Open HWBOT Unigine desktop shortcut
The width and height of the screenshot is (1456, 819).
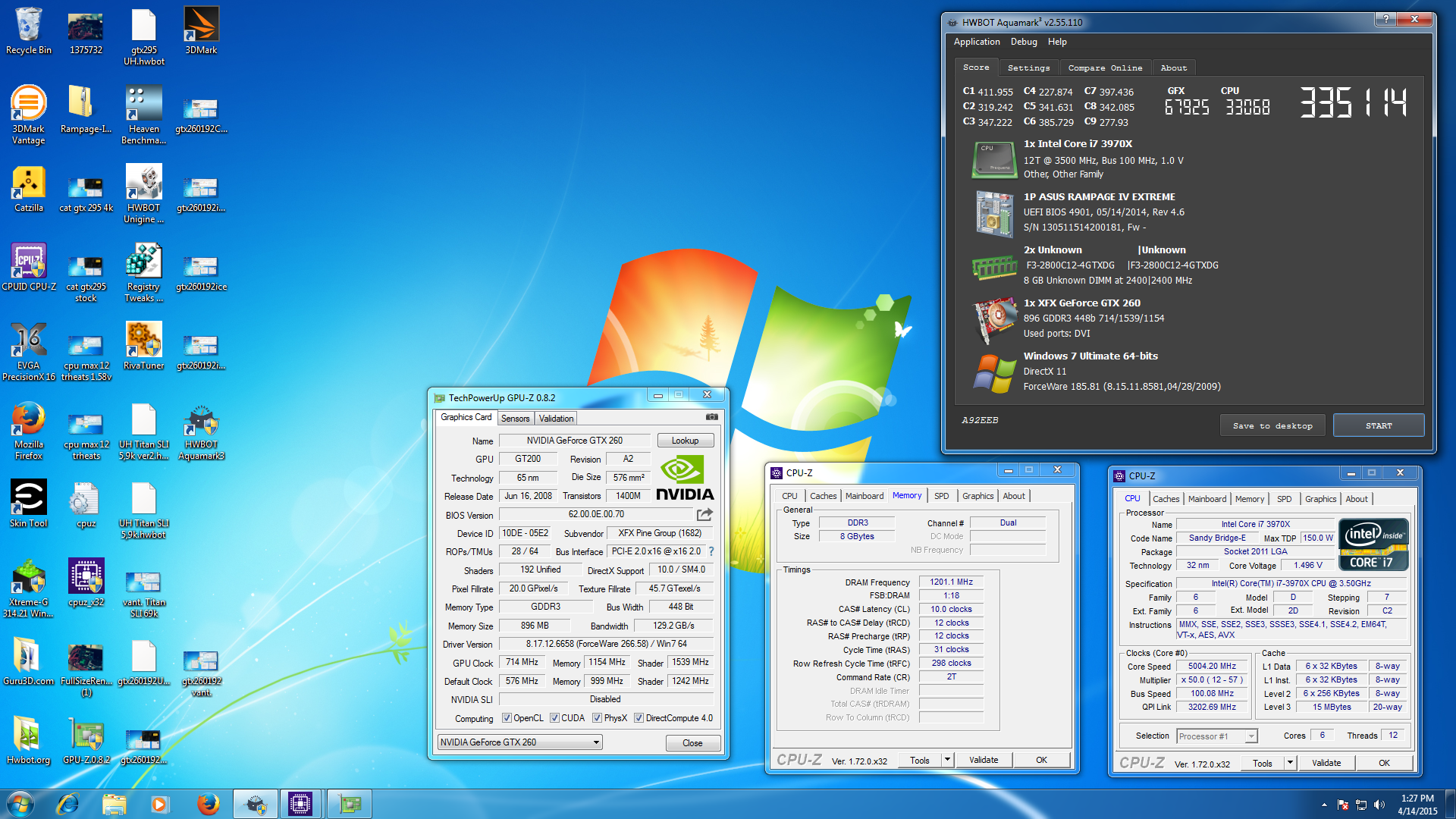[x=144, y=194]
